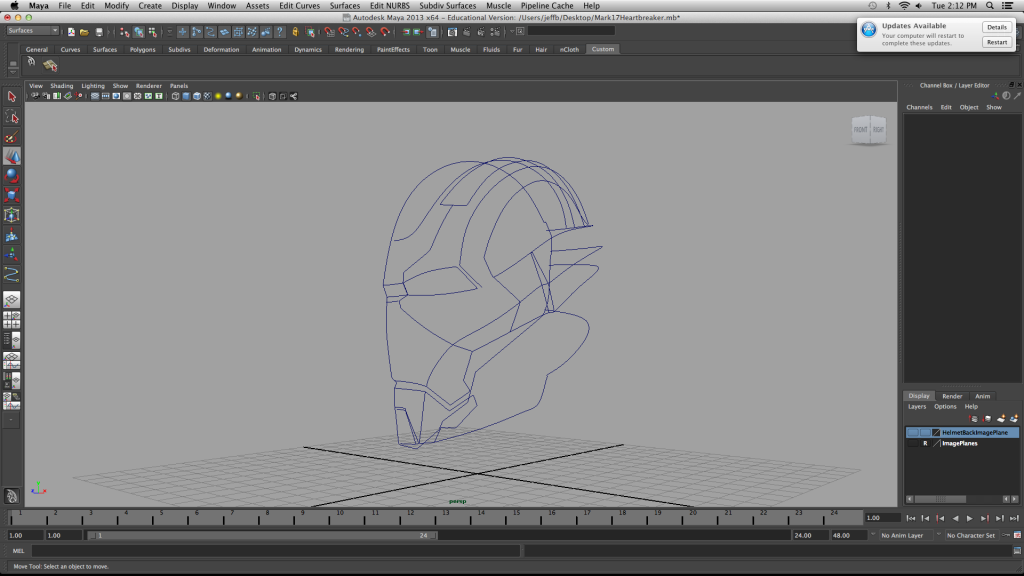Screen dimensions: 1024x576
Task: Activate the Show Manipulator tool
Action: coord(12,255)
